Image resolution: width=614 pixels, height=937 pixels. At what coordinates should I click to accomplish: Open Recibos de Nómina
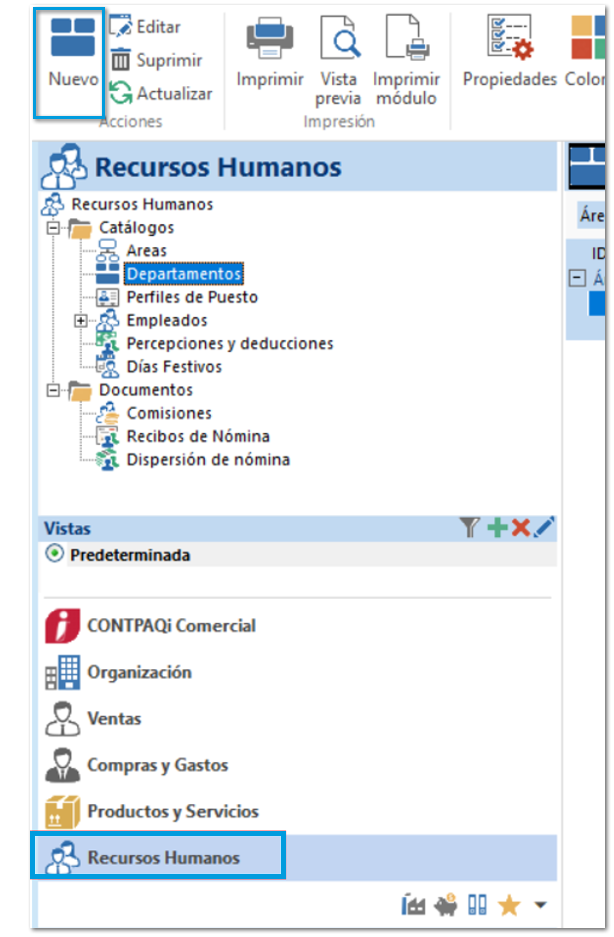tap(198, 437)
